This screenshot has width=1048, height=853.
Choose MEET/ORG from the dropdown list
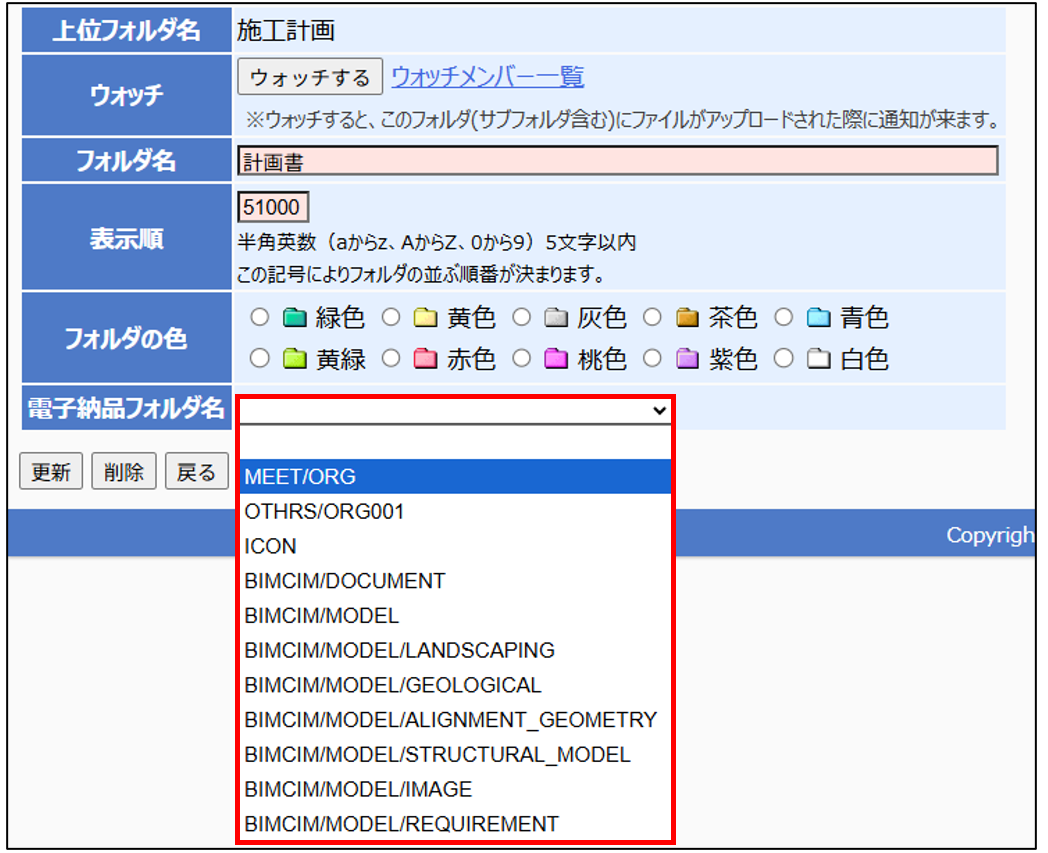[300, 477]
